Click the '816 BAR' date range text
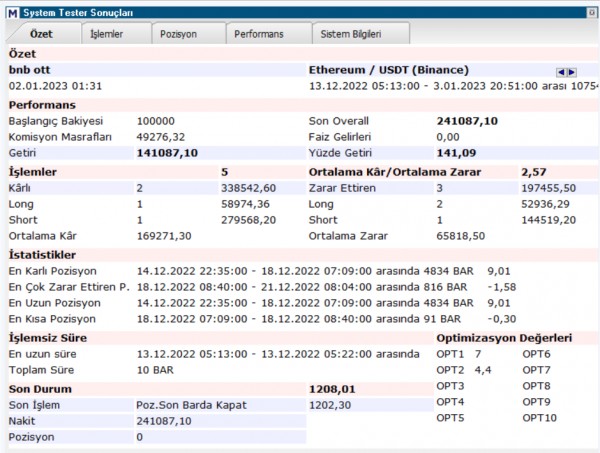This screenshot has width=600, height=453. [302, 287]
